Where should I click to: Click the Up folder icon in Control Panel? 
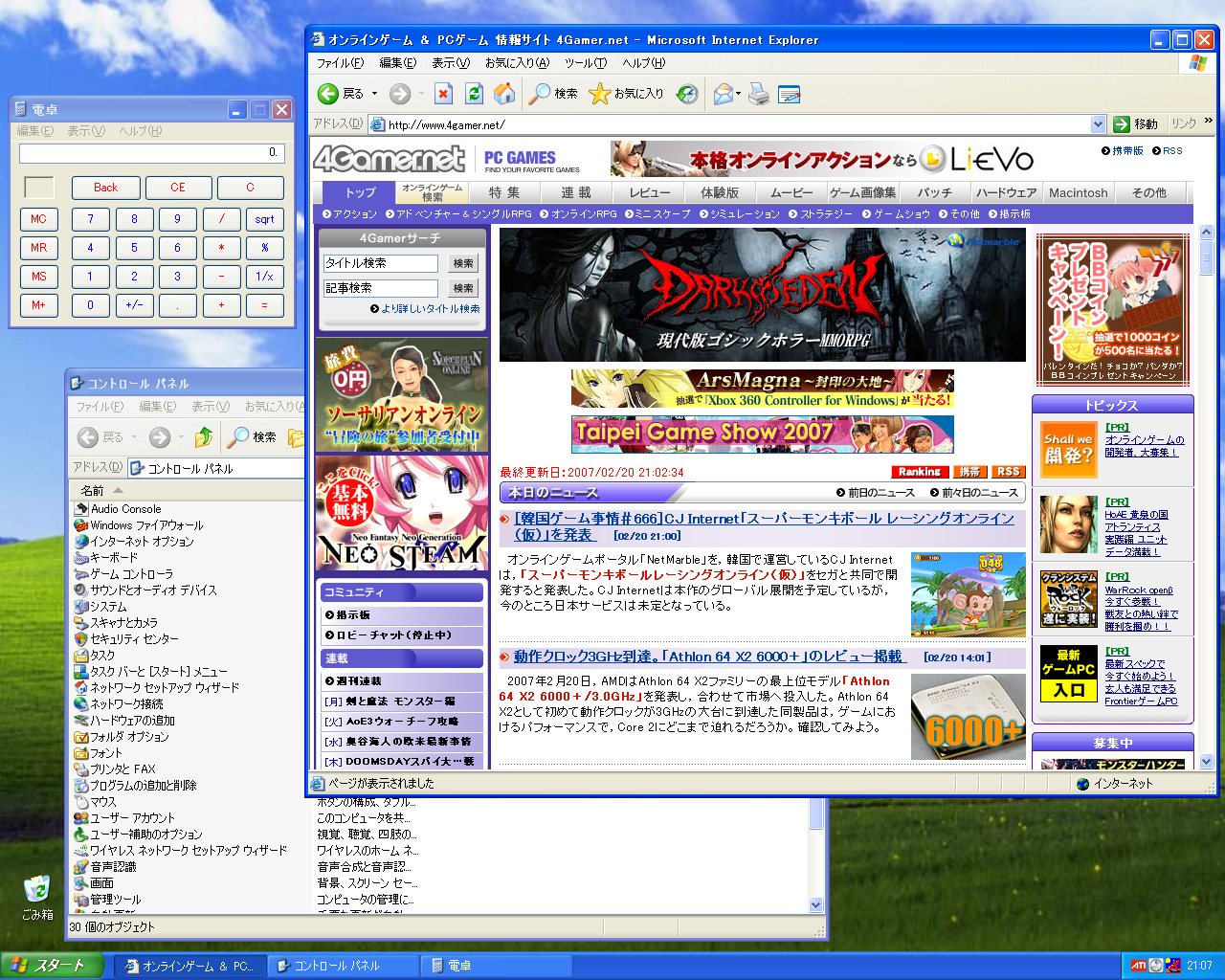tap(203, 437)
